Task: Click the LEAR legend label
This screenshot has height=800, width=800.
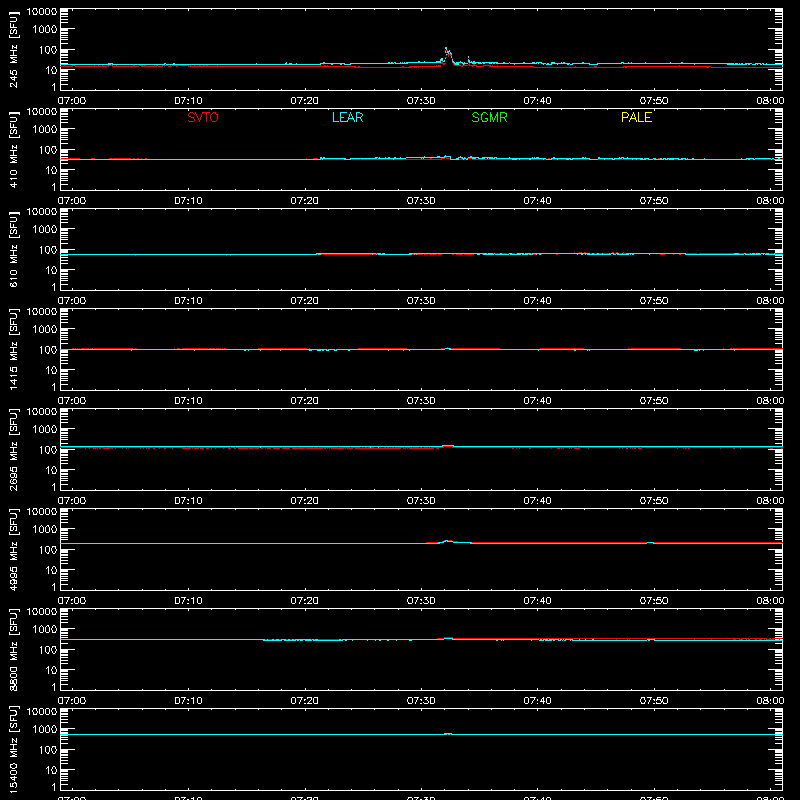Action: 347,117
